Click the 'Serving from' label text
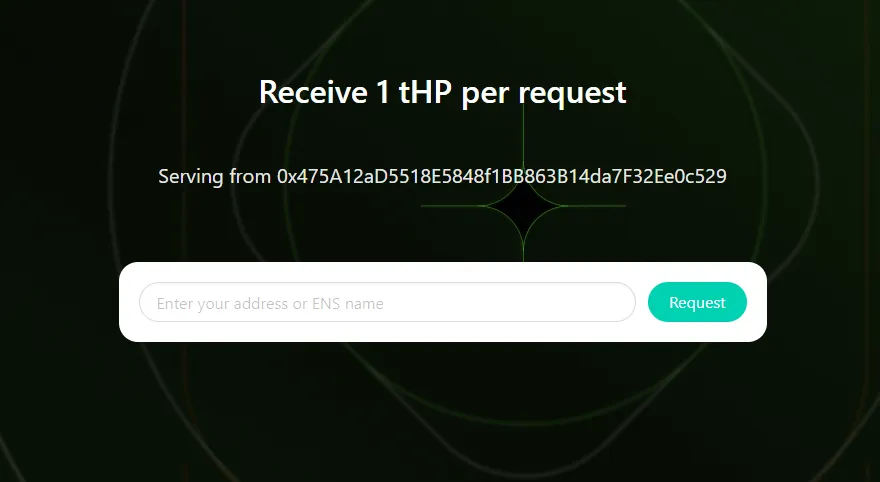The height and width of the screenshot is (482, 880). tap(214, 176)
